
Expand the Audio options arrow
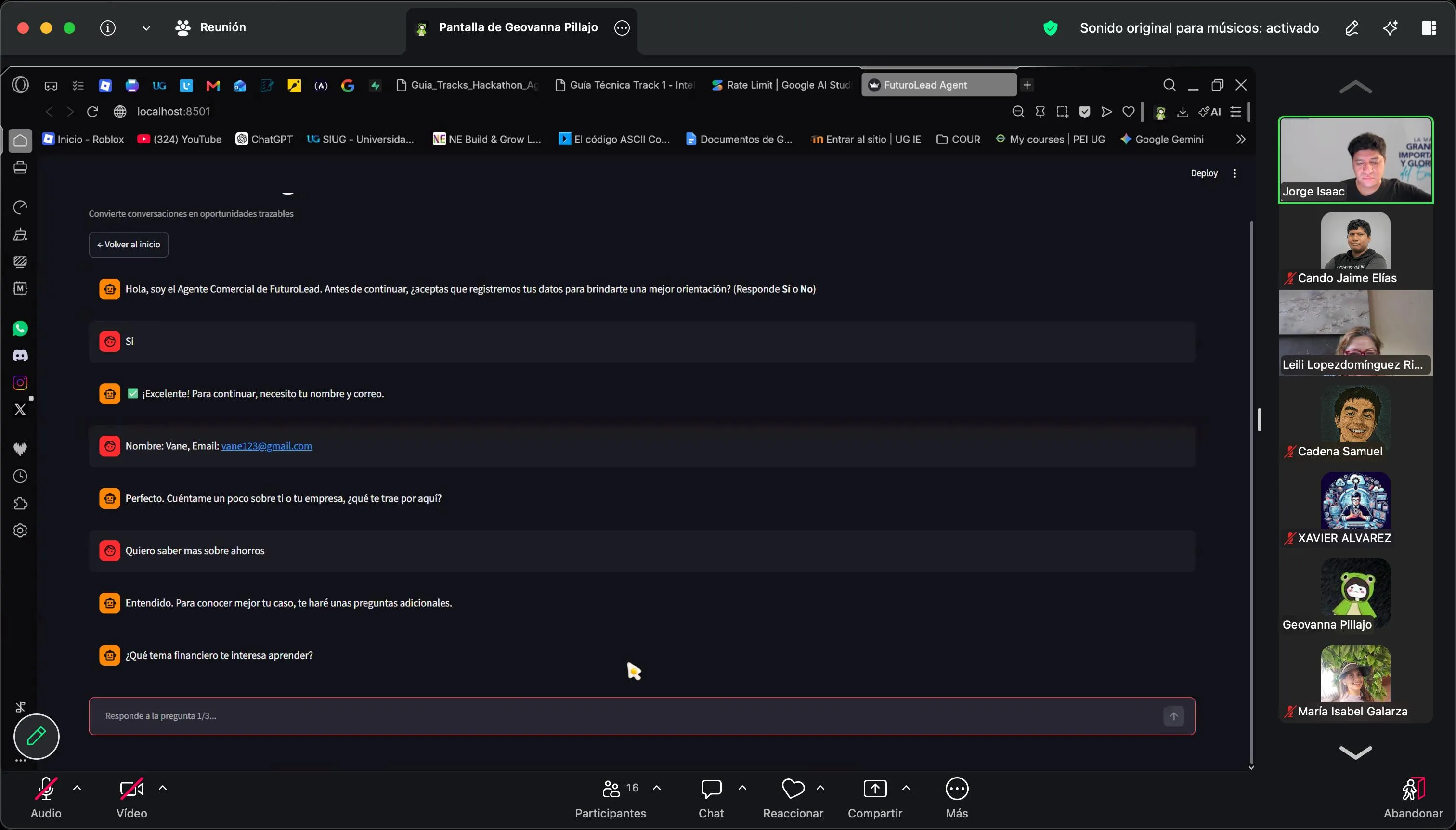(x=77, y=789)
